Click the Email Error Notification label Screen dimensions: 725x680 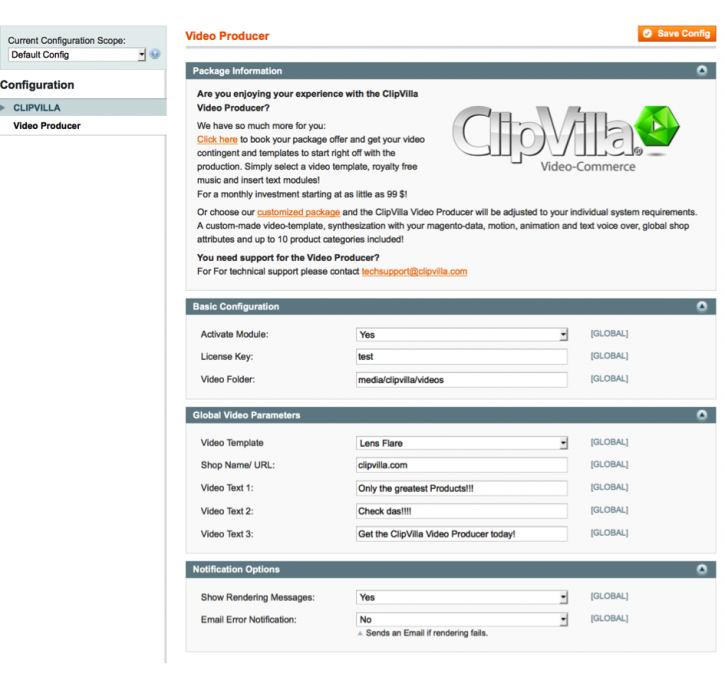pyautogui.click(x=249, y=620)
